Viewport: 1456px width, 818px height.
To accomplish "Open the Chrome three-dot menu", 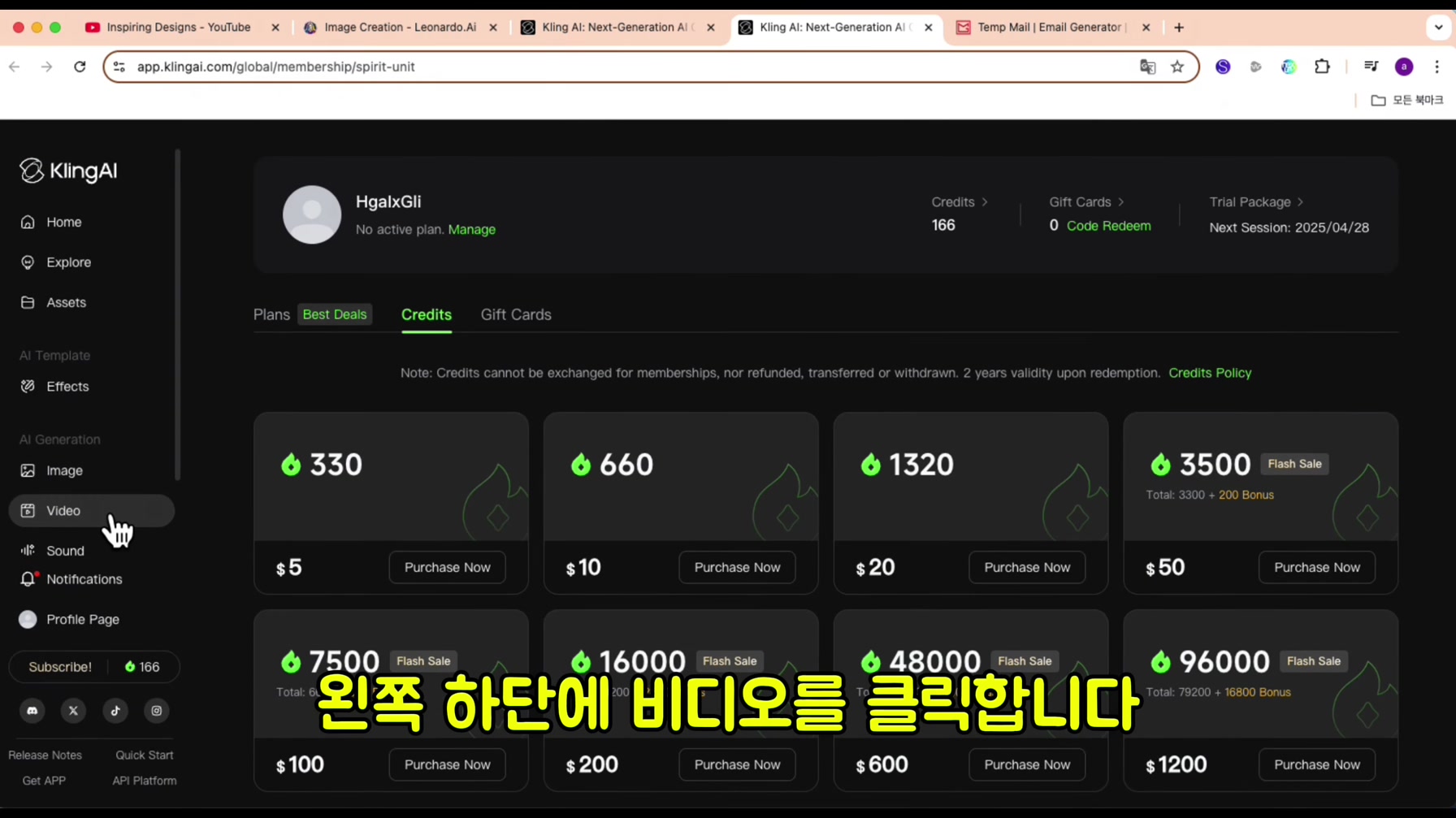I will (1436, 67).
